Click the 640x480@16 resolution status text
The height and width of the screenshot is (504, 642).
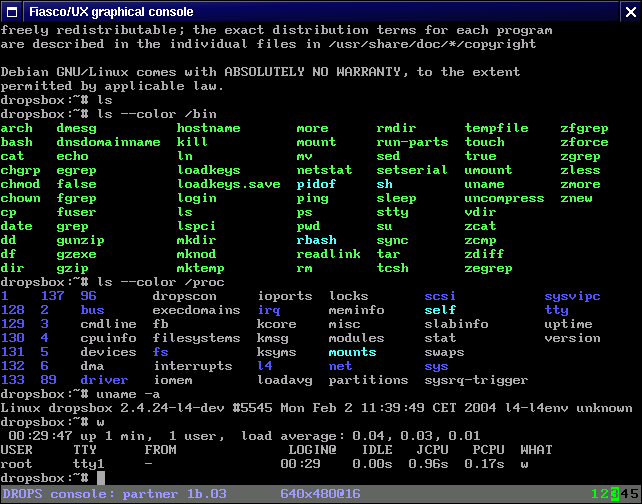click(320, 494)
